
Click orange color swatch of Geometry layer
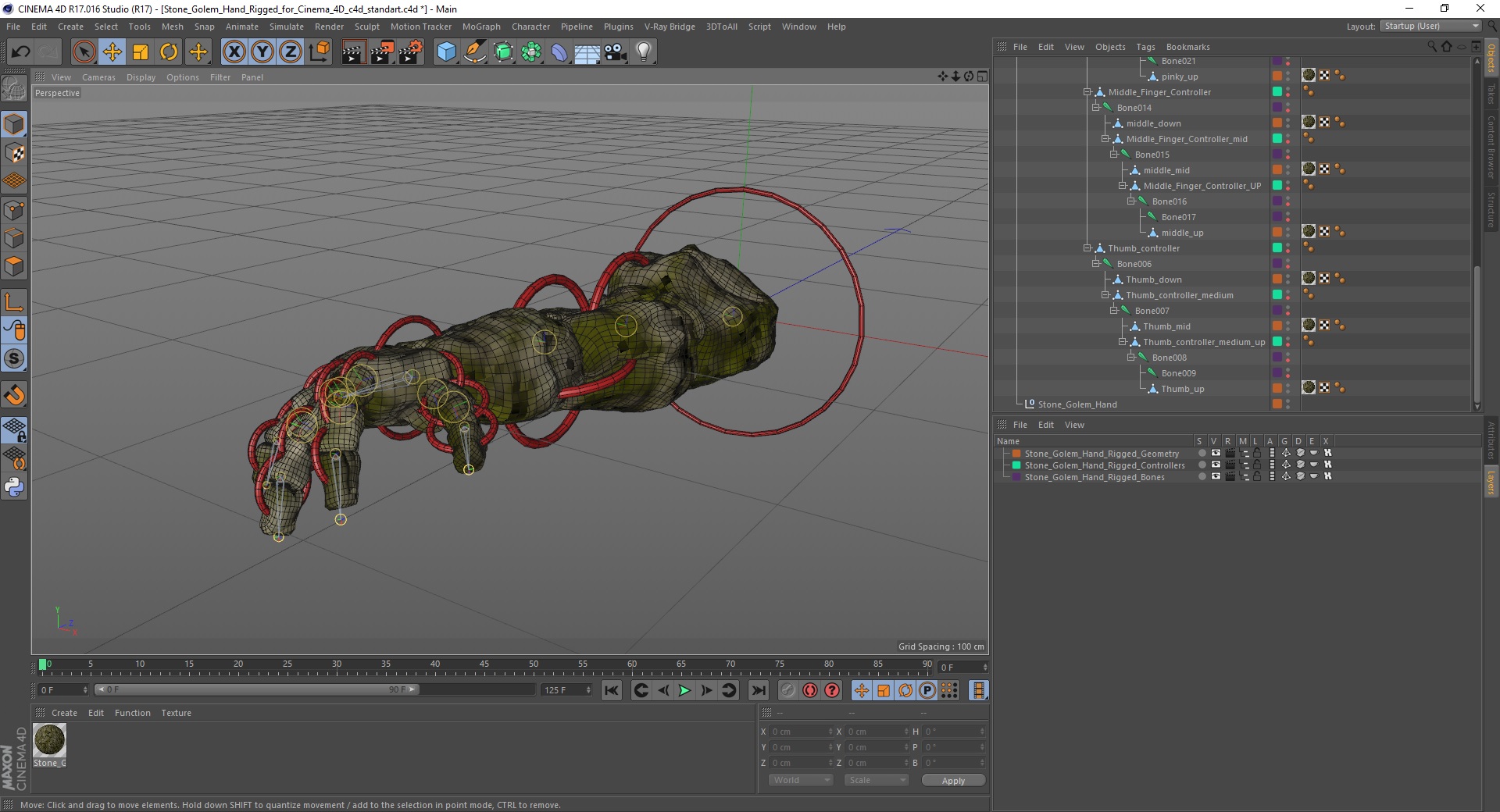(x=1016, y=453)
